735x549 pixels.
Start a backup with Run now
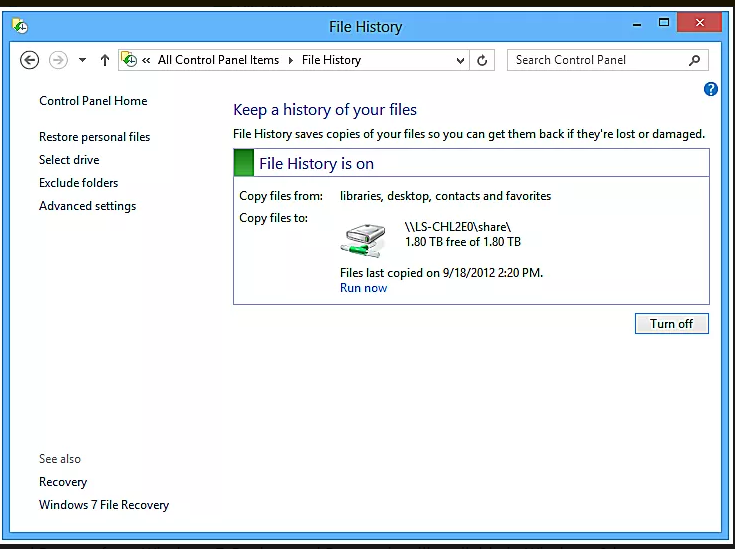[x=364, y=288]
